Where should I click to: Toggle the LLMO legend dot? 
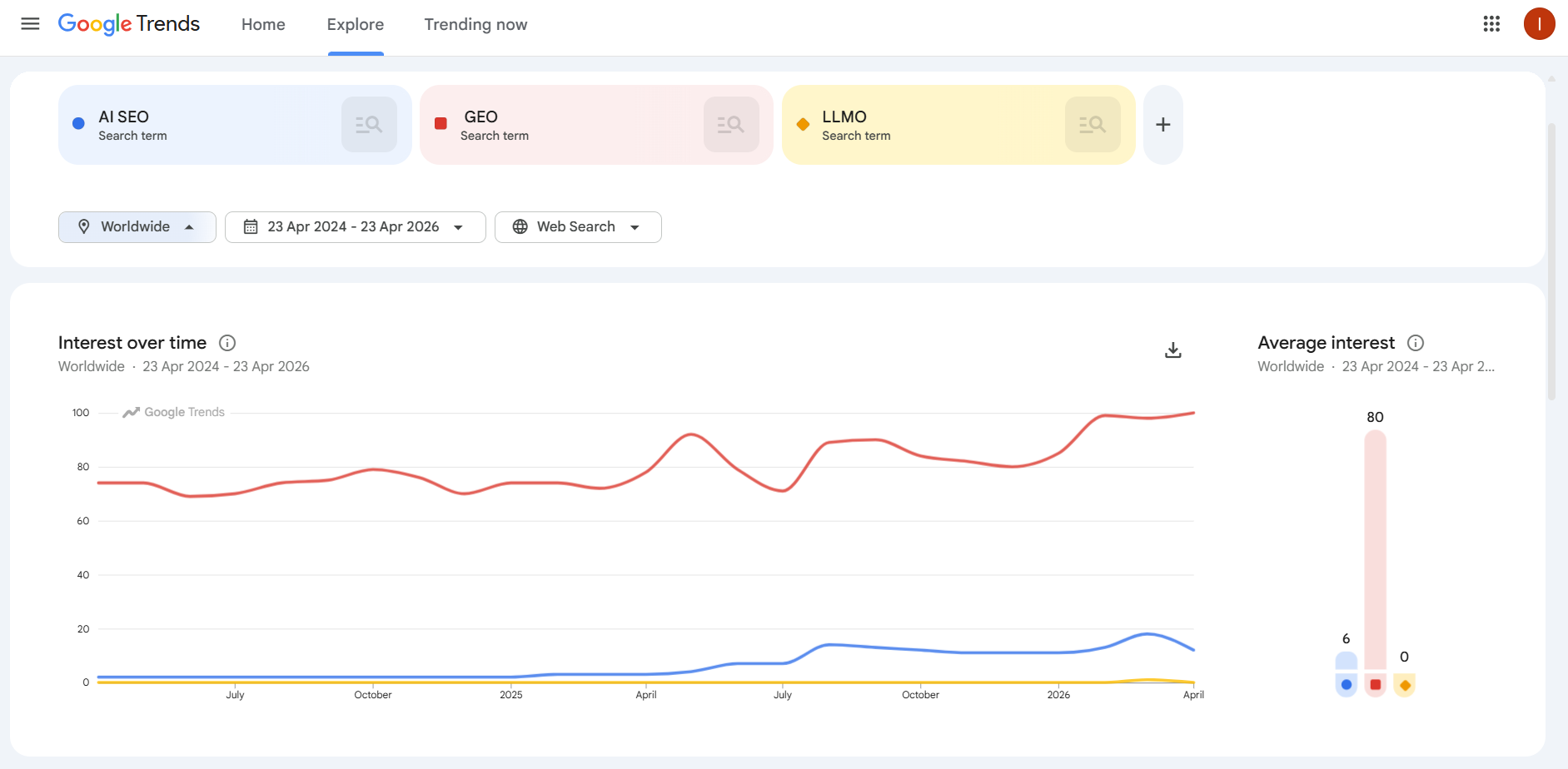(1405, 684)
